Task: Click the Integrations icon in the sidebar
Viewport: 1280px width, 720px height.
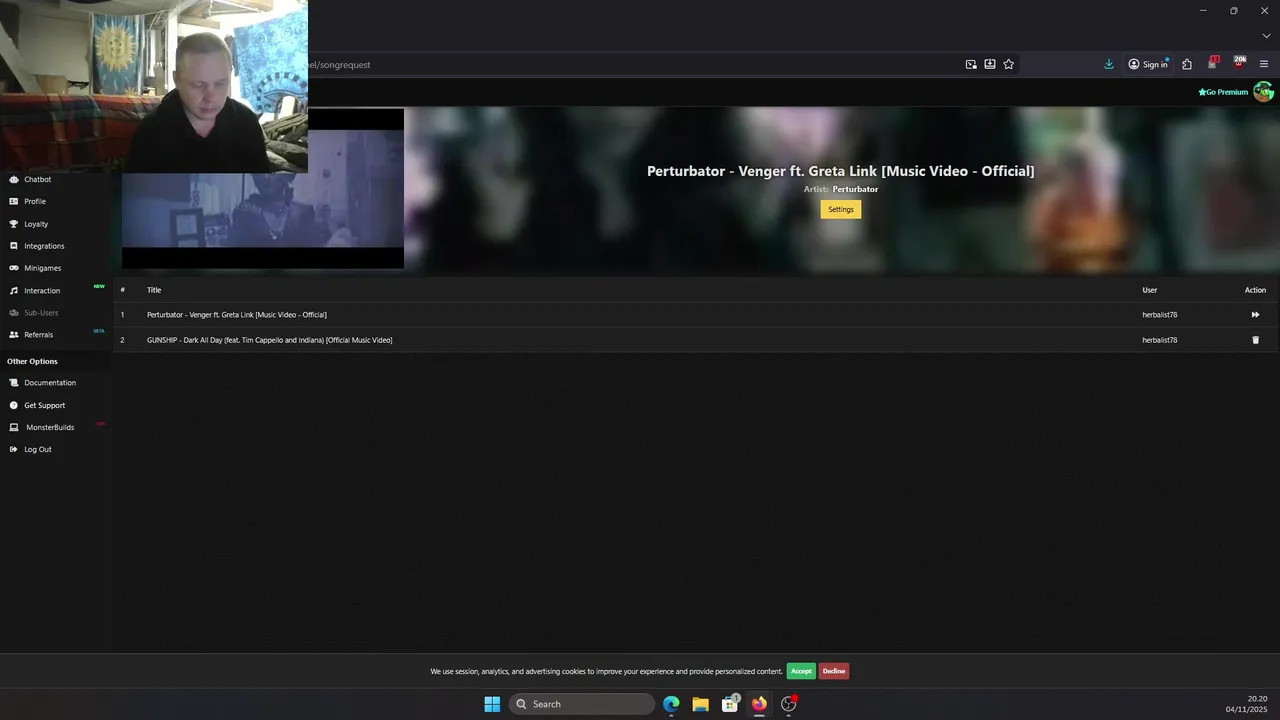Action: 14,246
